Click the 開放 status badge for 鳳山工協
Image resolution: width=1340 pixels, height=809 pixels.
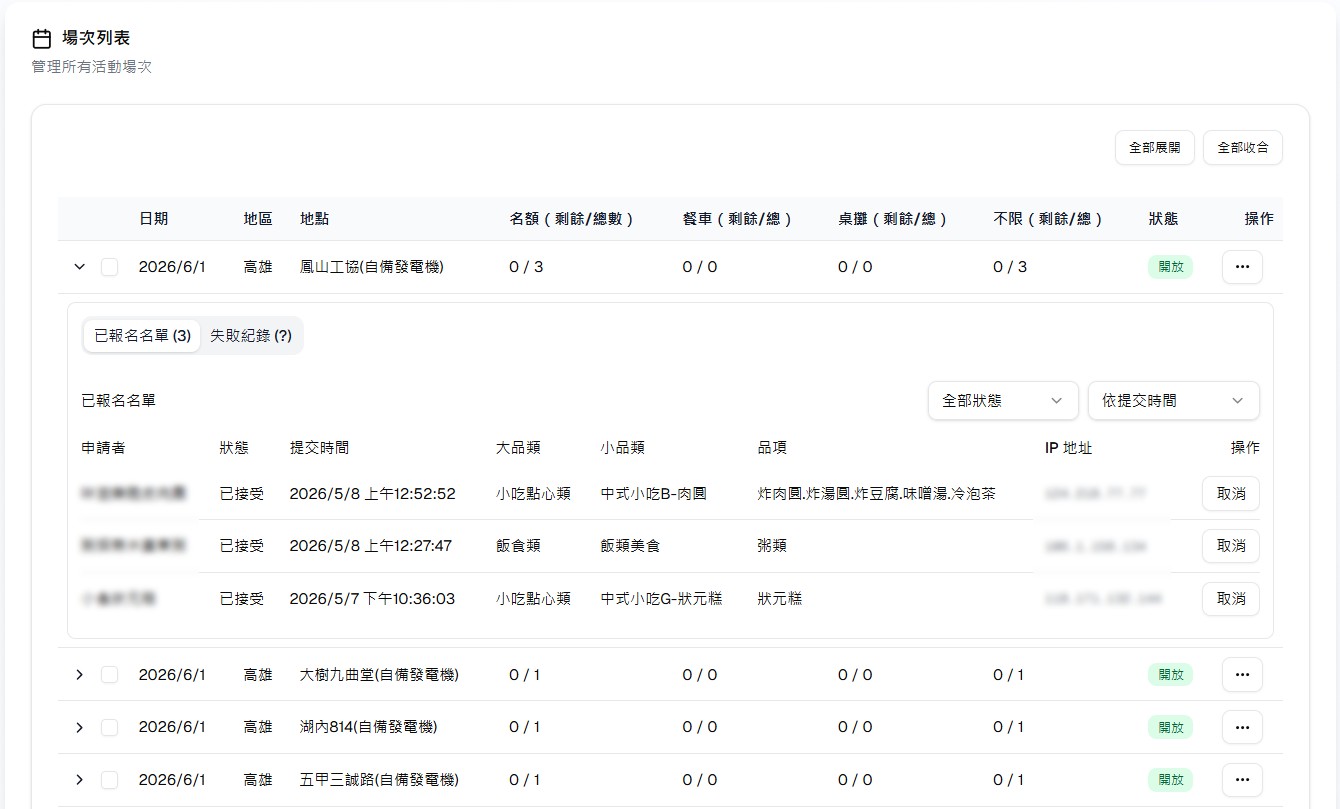pos(1170,267)
